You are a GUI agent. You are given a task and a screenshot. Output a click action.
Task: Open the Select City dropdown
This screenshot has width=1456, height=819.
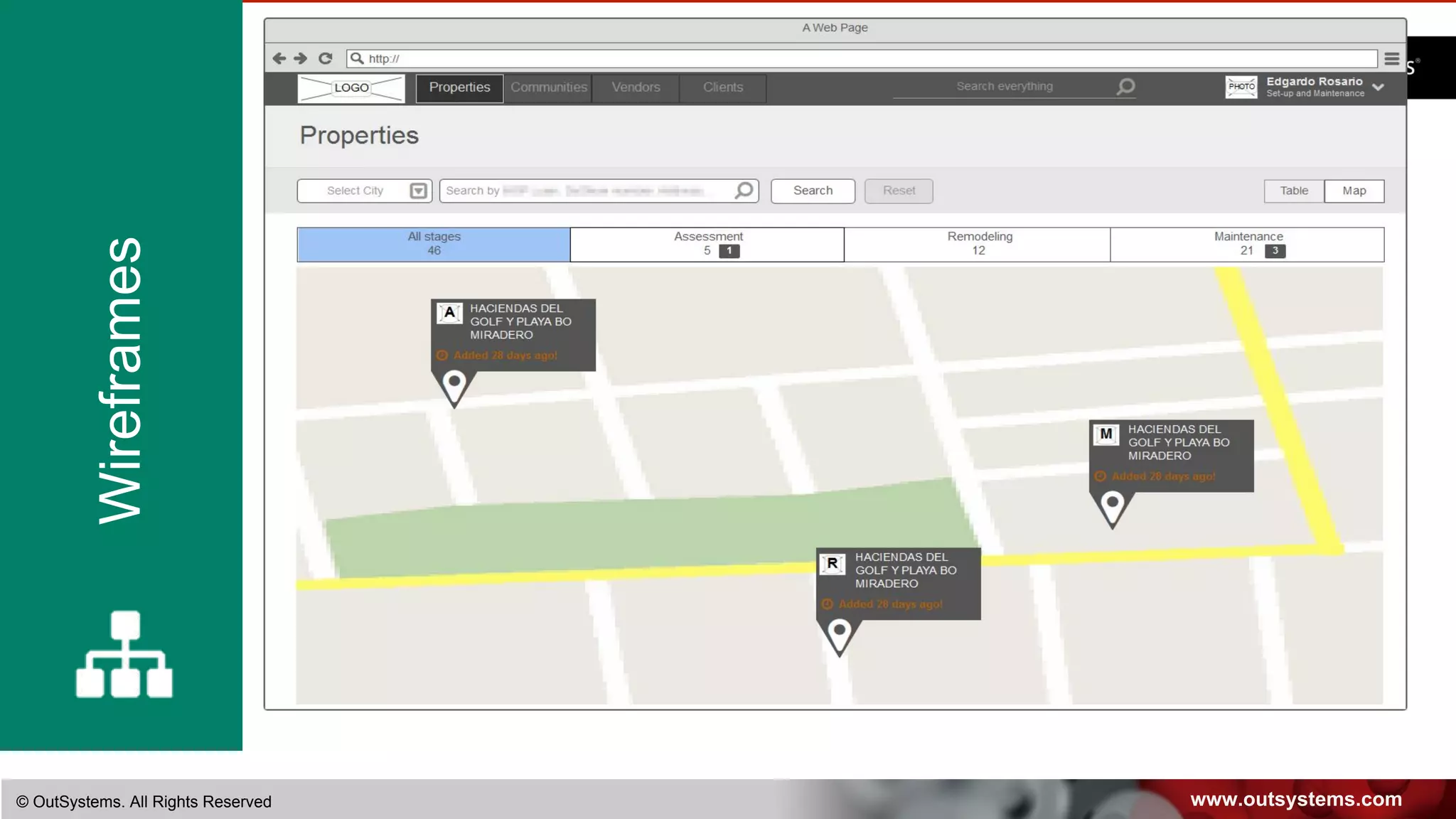click(x=364, y=191)
